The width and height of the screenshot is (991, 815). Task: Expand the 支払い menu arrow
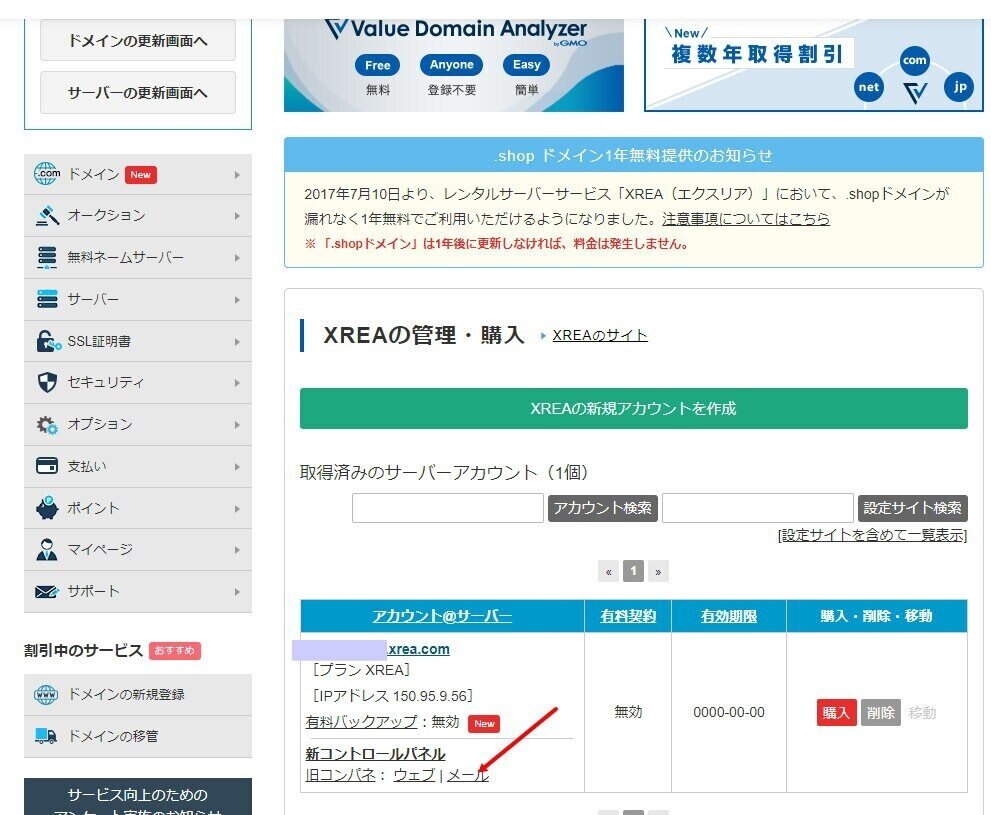(x=237, y=467)
